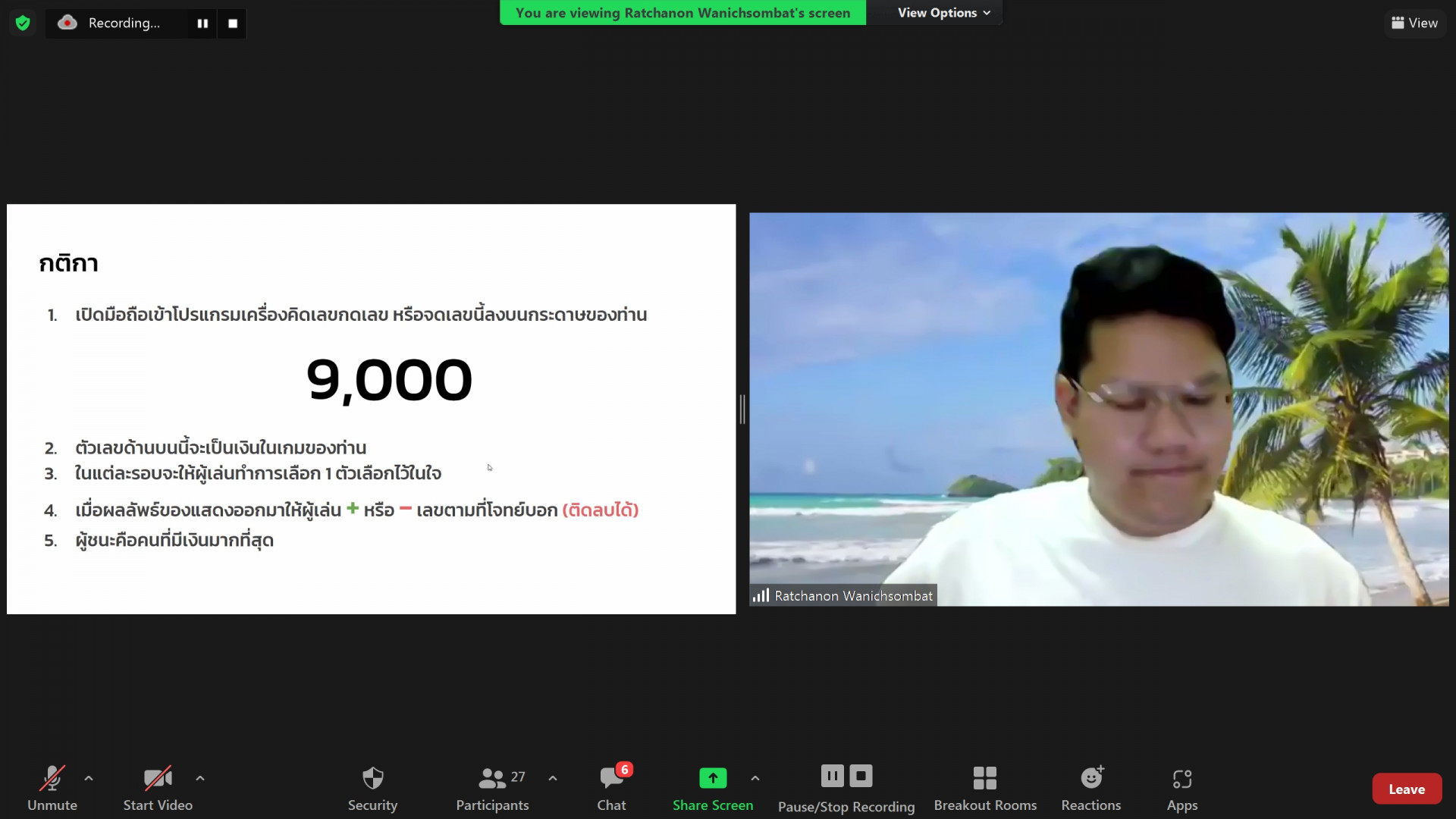Click the red (ติดลบได้) text on slide

coord(601,510)
